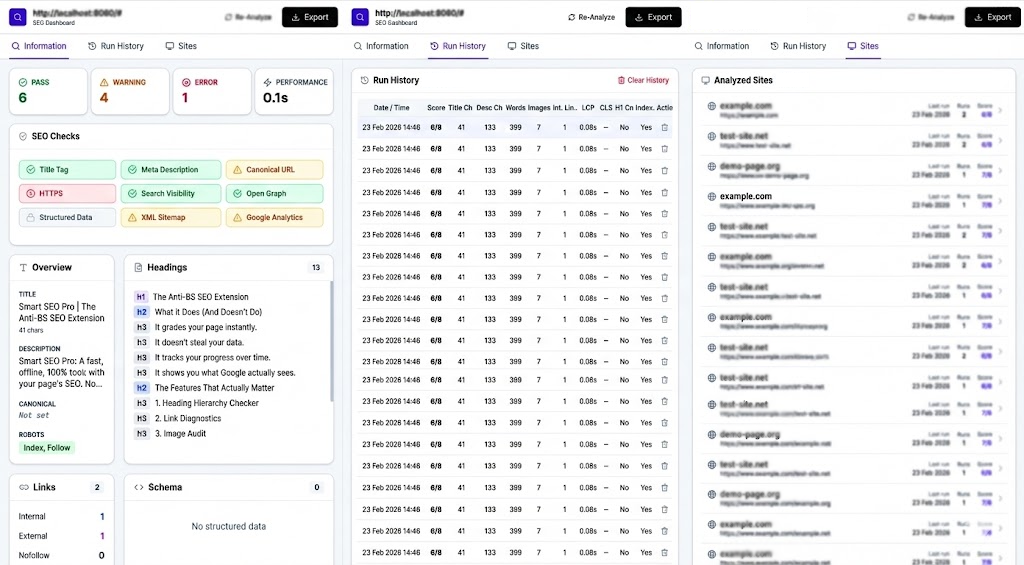Click the Structured Data chip
The height and width of the screenshot is (565, 1024).
(67, 218)
